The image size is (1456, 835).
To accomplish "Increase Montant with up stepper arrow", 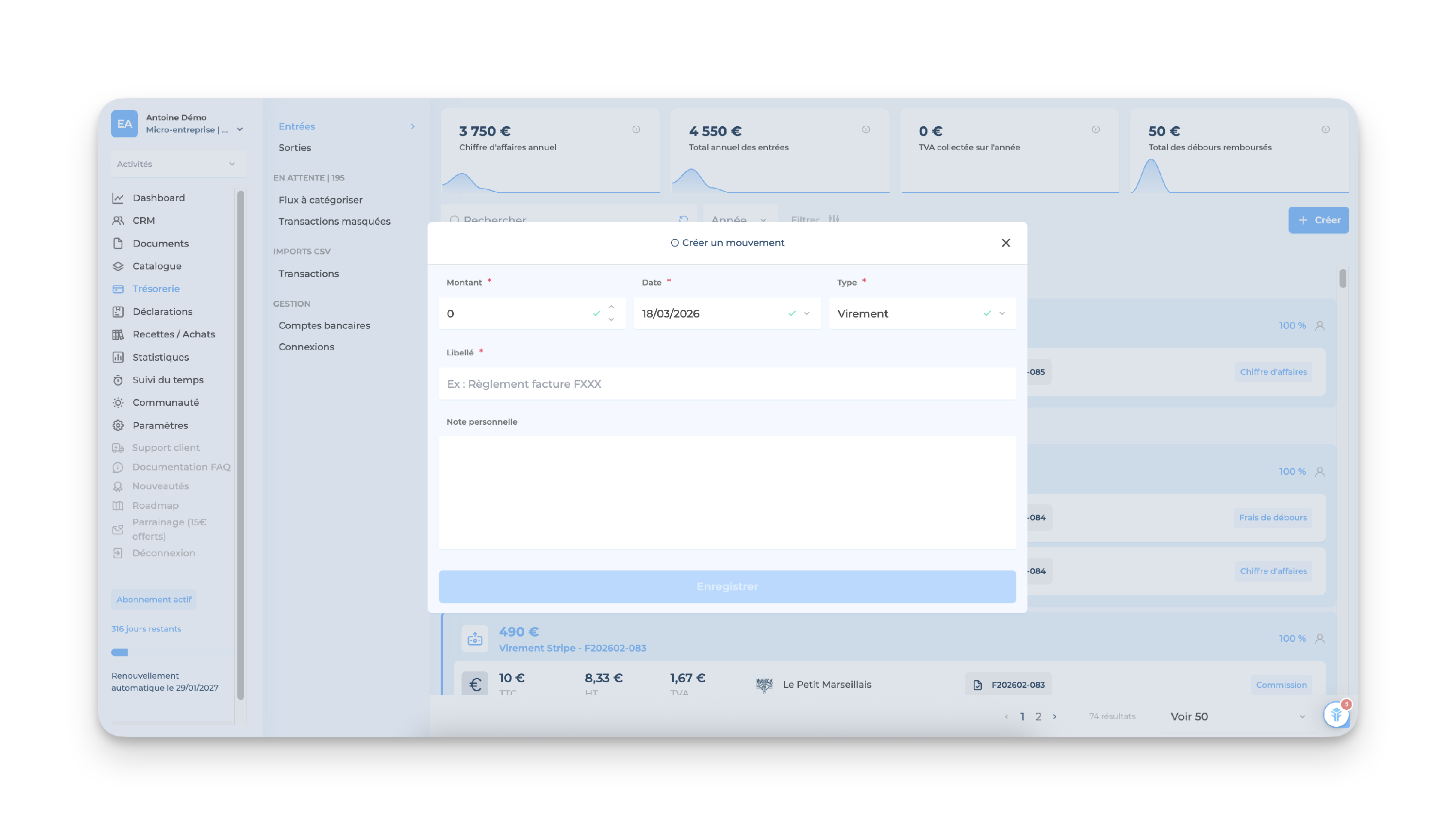I will pyautogui.click(x=611, y=307).
